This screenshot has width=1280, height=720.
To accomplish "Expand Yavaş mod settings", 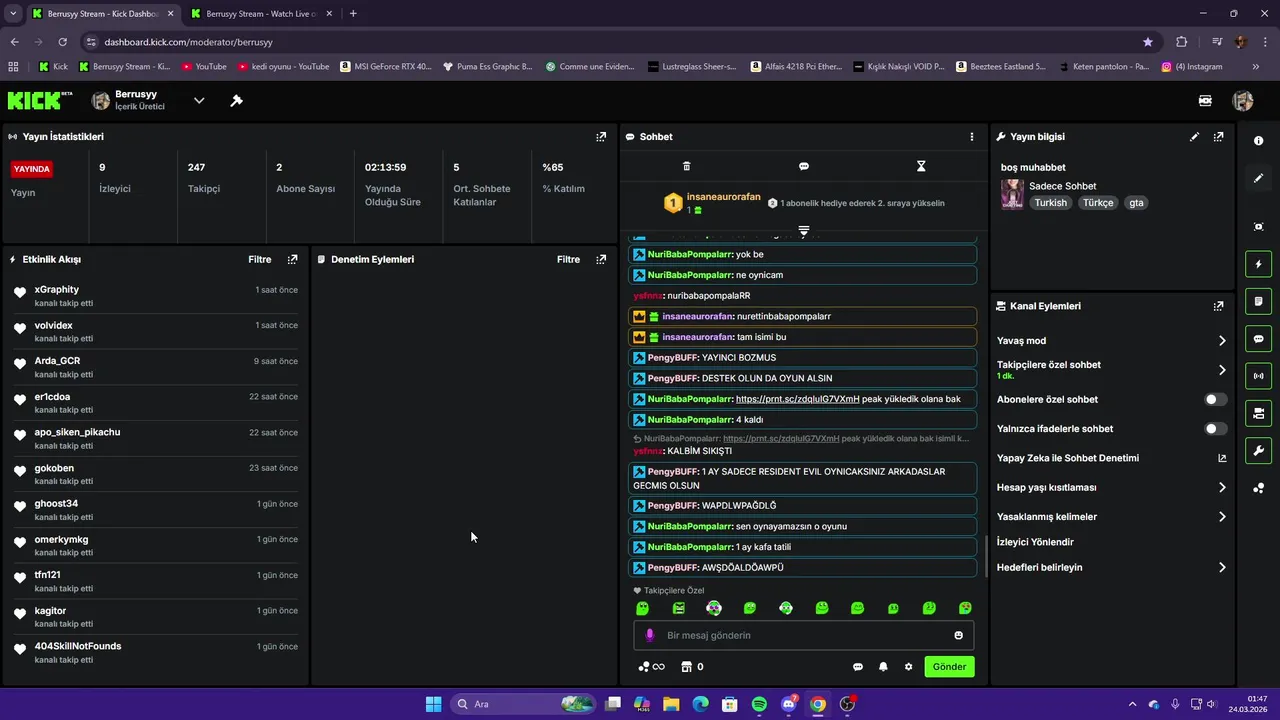I will 1222,341.
